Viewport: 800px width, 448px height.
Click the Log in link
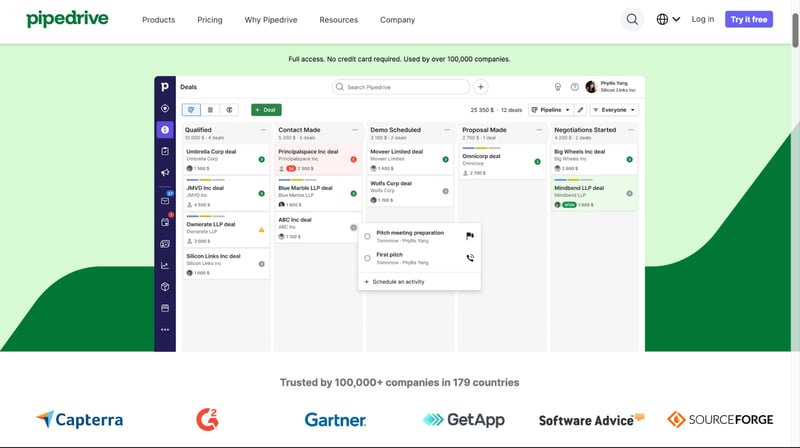703,19
